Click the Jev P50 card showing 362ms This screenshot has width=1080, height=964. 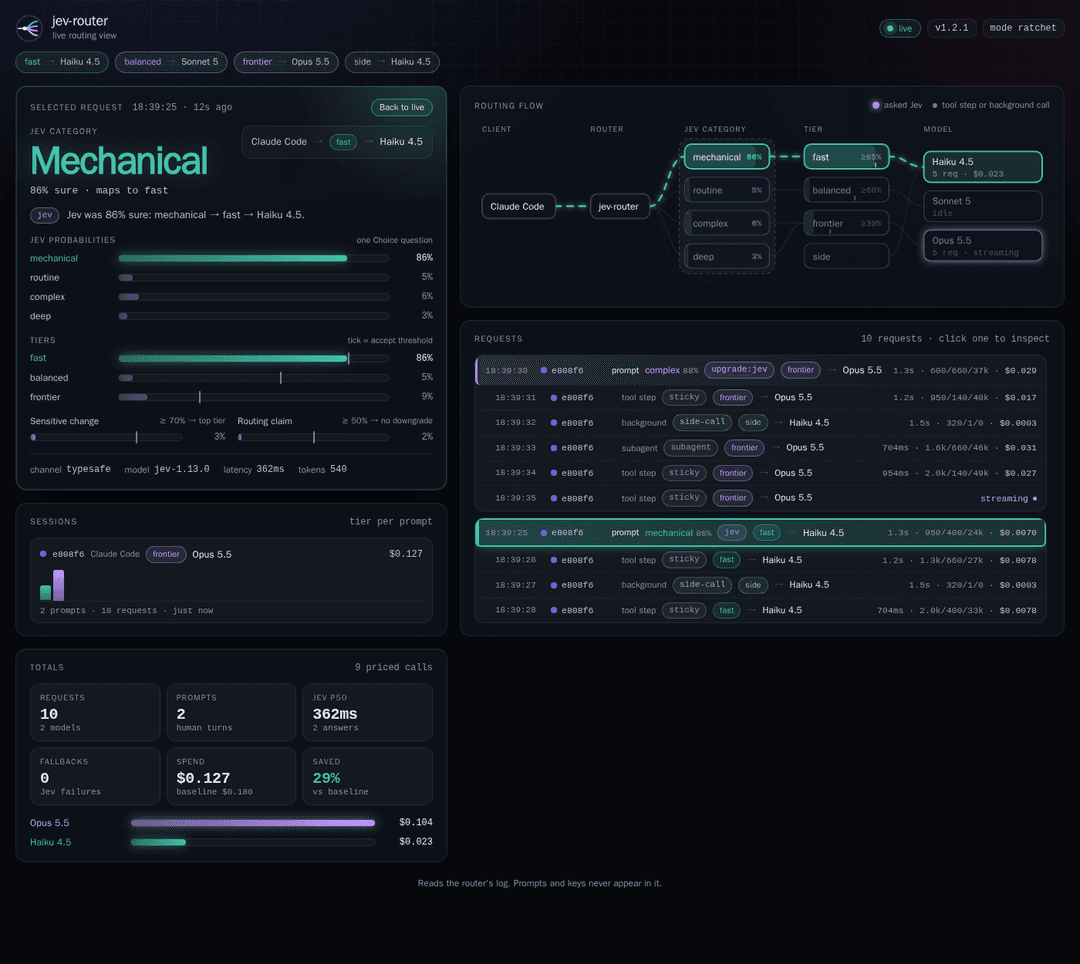pos(367,712)
